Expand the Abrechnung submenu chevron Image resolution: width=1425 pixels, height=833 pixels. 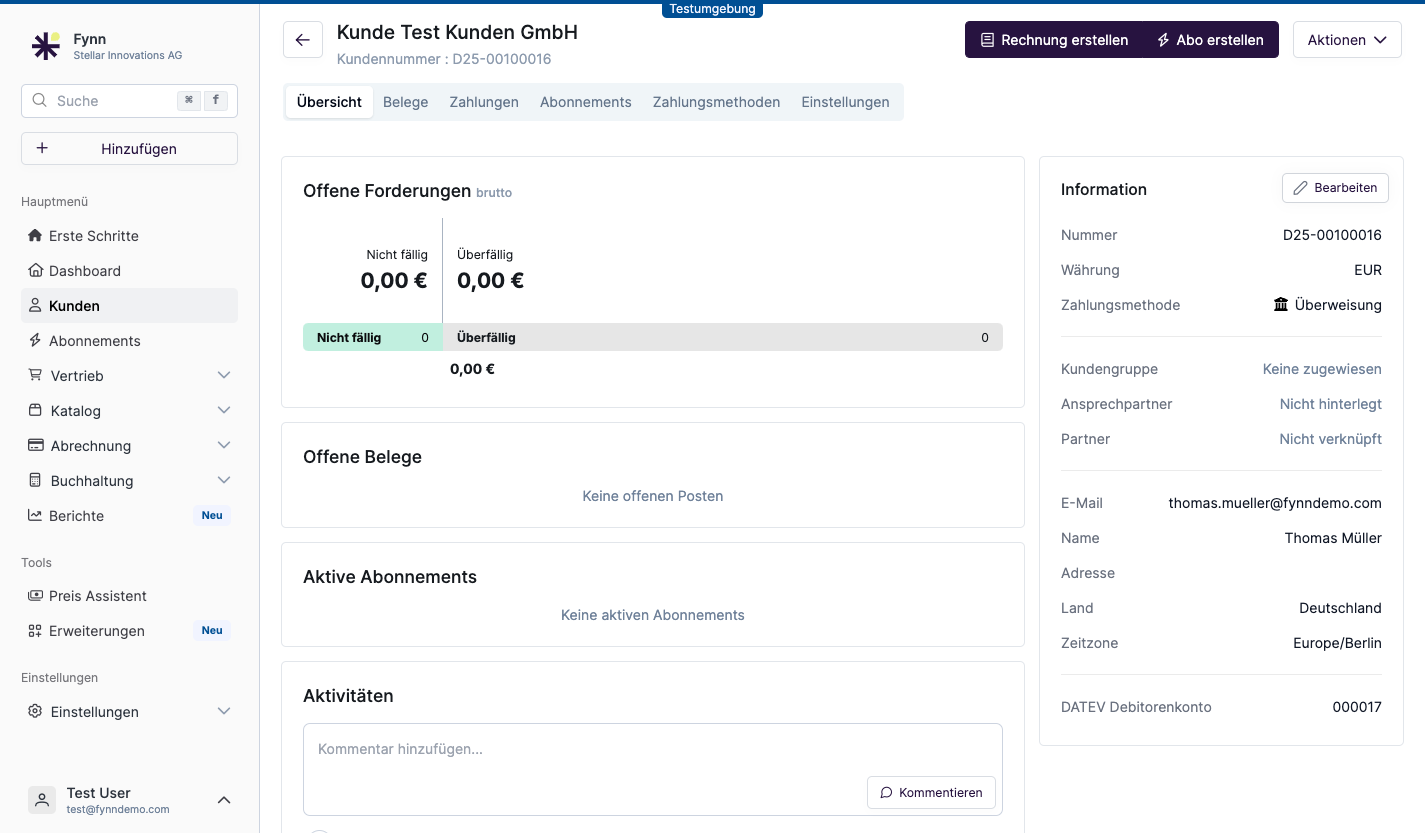224,445
